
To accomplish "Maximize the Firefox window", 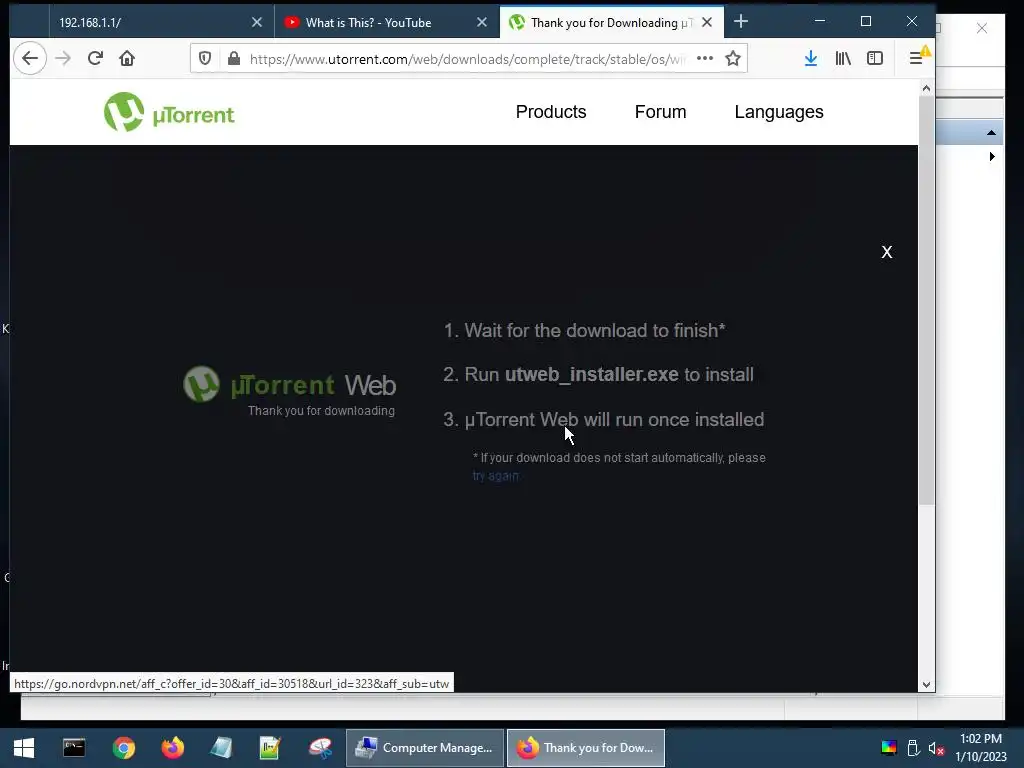I will tap(866, 22).
